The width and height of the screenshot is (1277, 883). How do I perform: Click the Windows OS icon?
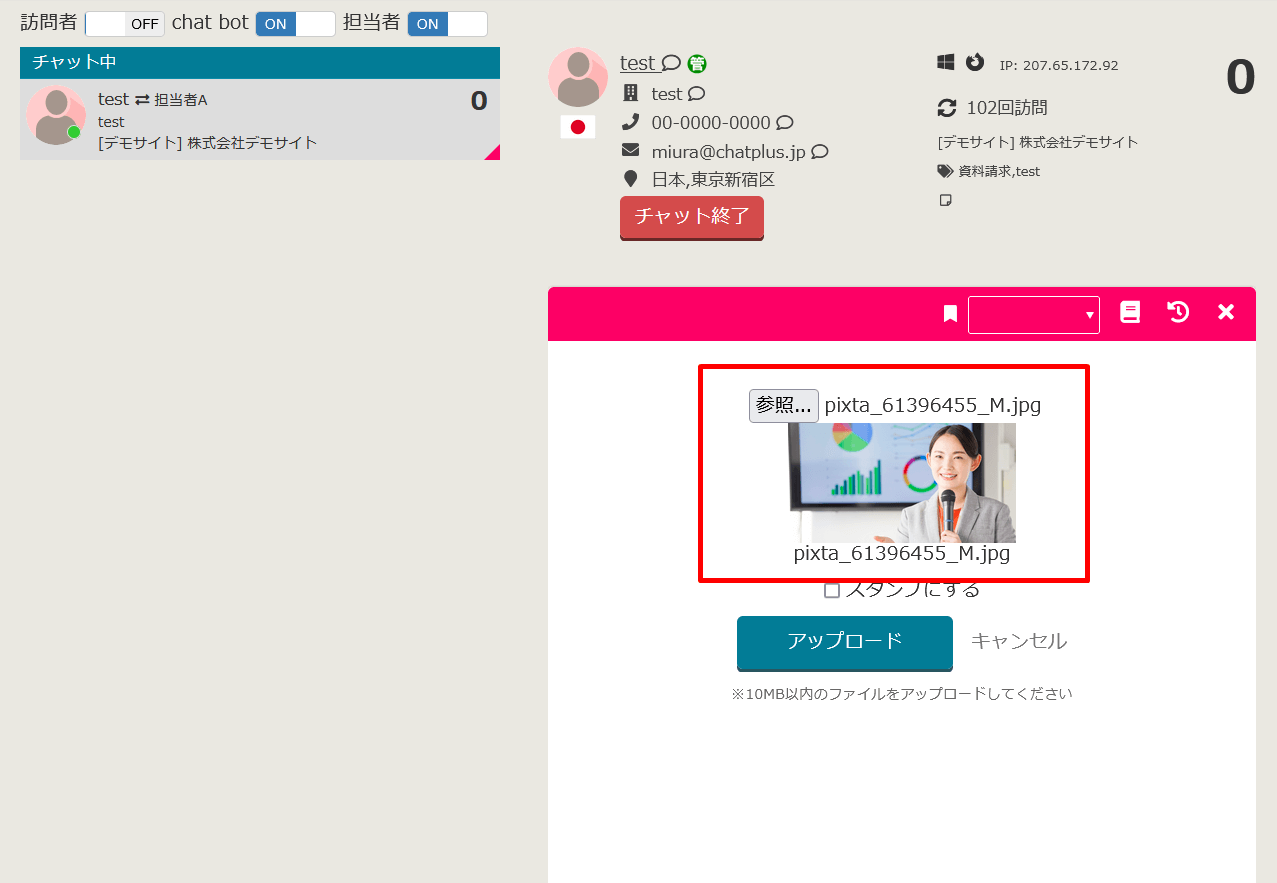[x=945, y=62]
